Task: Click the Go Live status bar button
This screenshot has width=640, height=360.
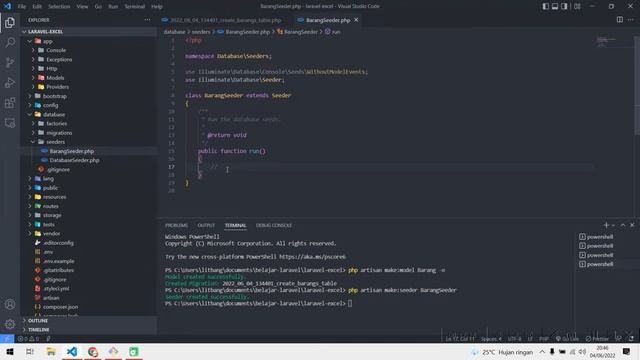Action: pos(567,338)
